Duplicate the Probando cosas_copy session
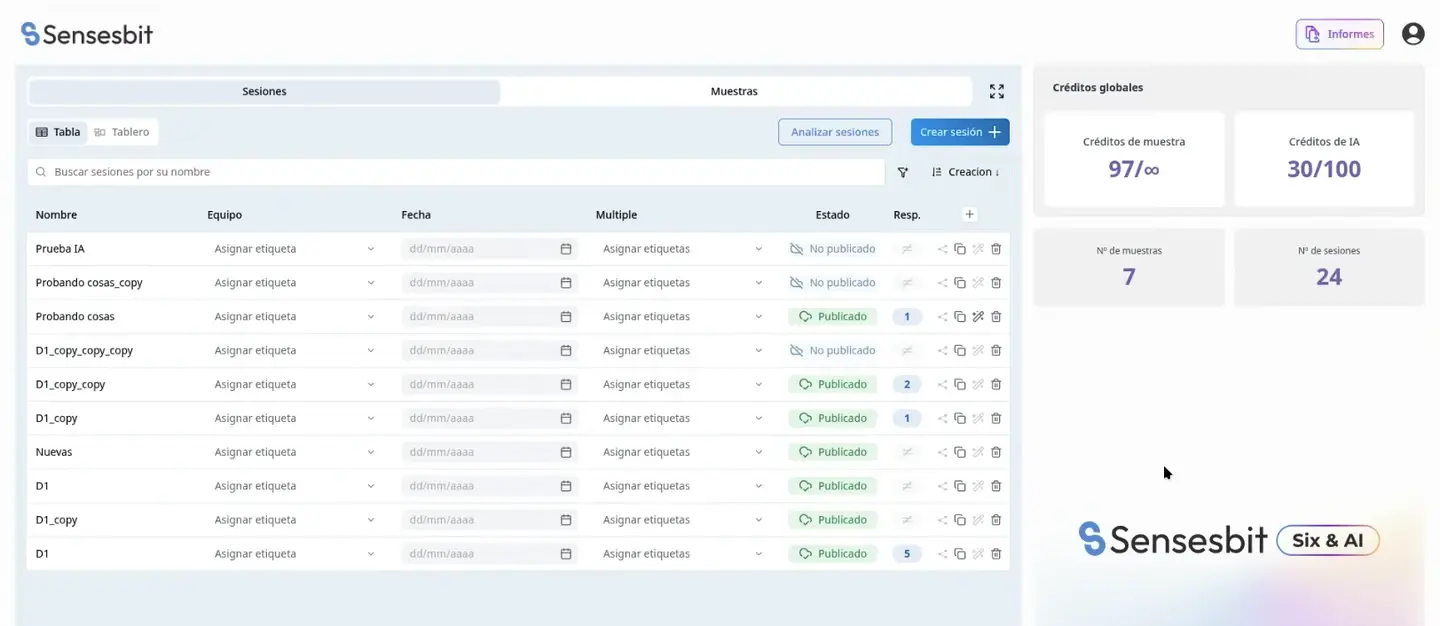The image size is (1440, 626). coord(960,283)
